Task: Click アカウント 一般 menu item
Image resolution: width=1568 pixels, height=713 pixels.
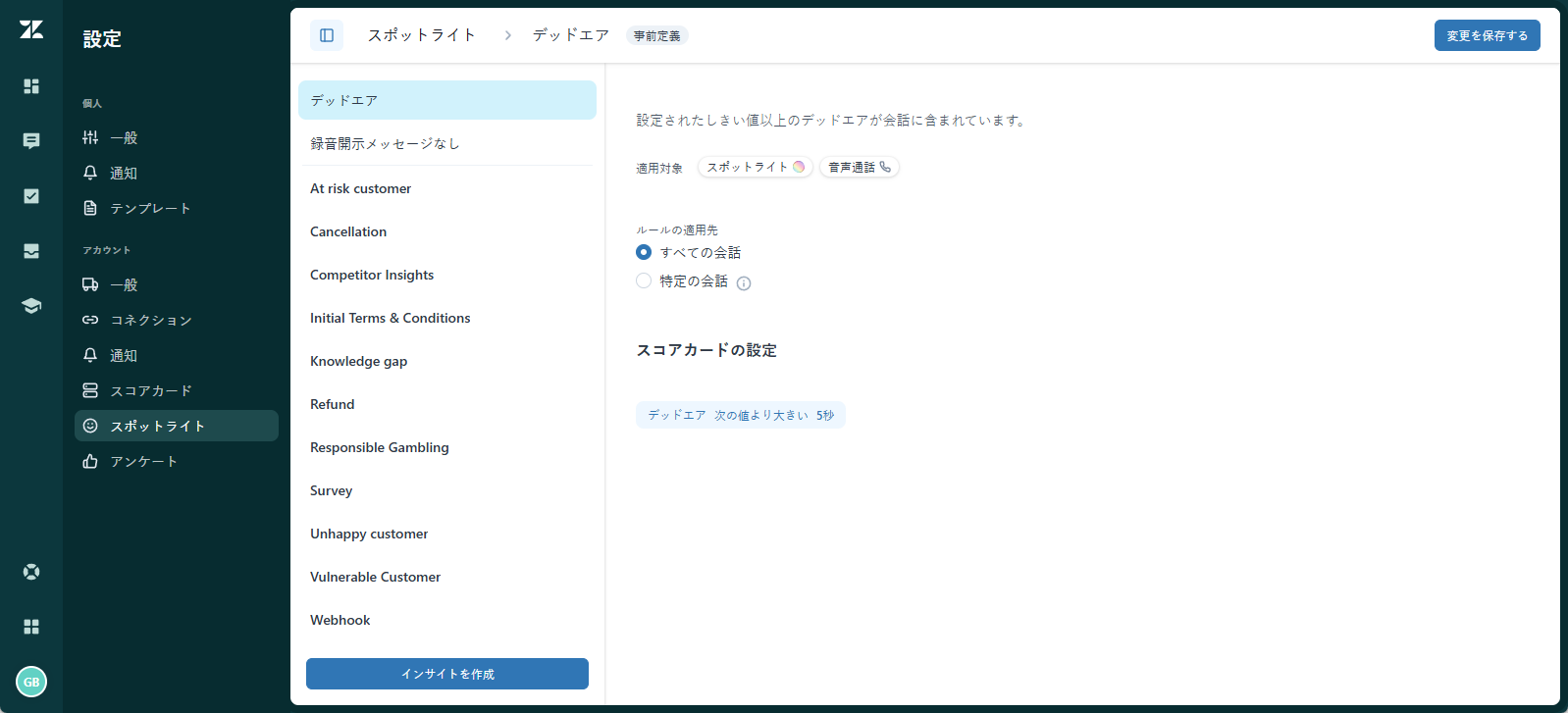Action: click(177, 284)
